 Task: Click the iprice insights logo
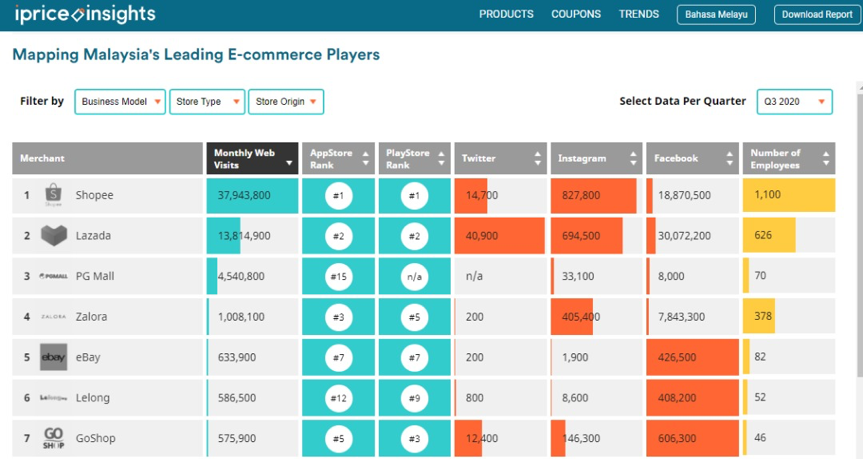[85, 14]
